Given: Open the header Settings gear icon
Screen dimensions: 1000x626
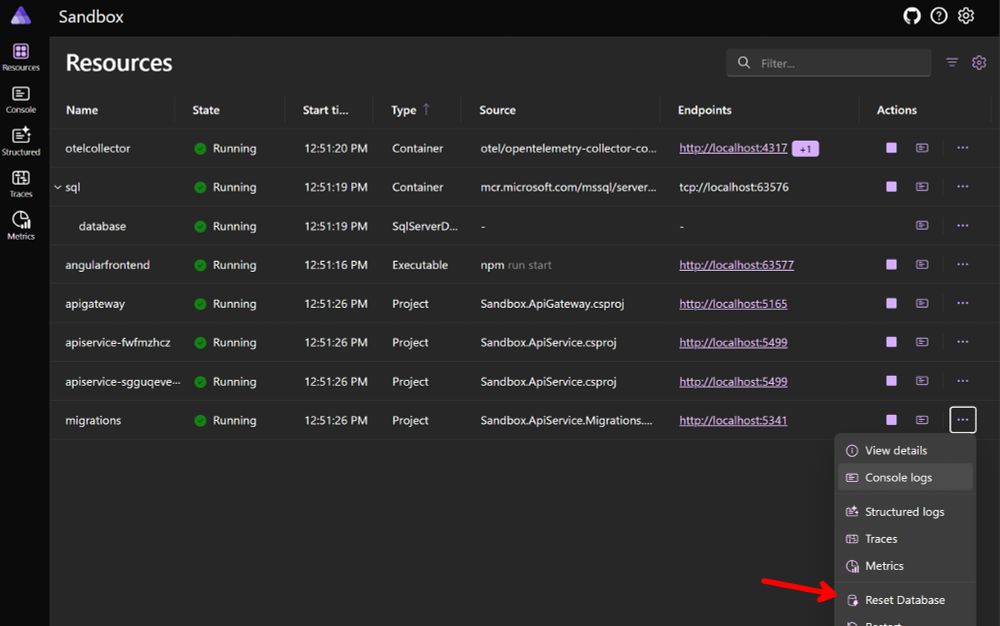Looking at the screenshot, I should pos(966,16).
